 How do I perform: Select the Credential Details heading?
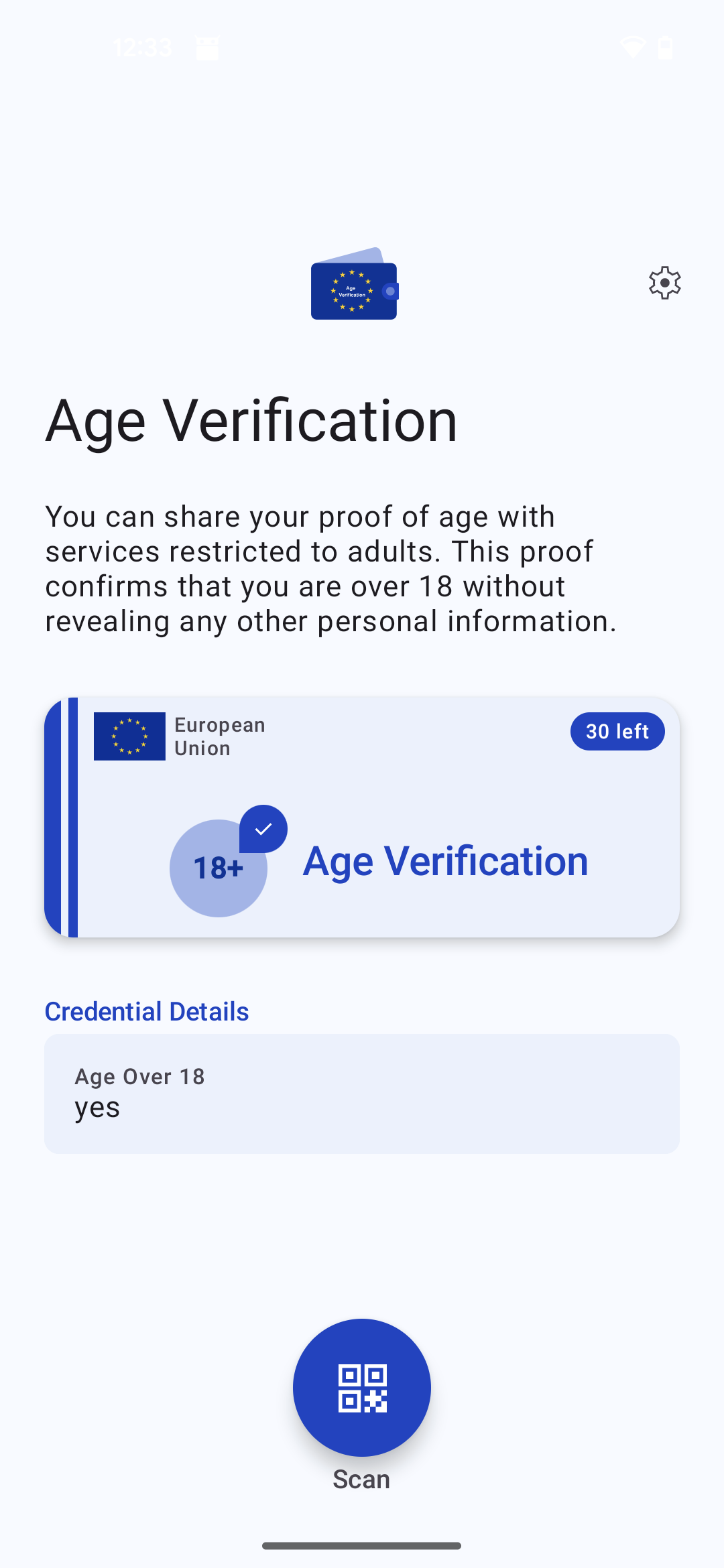pos(147,1012)
